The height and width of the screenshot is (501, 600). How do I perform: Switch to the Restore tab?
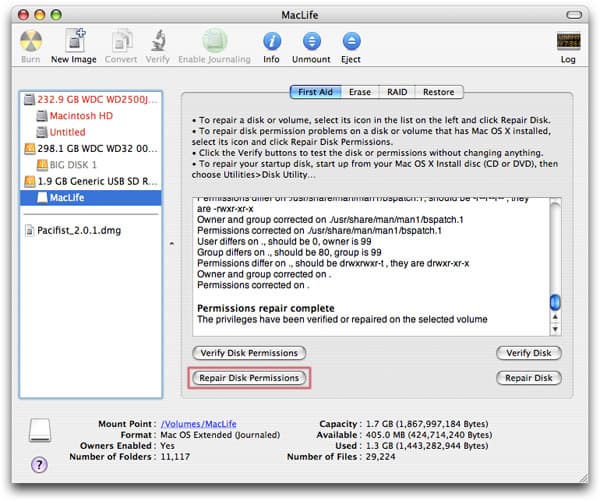pos(439,92)
